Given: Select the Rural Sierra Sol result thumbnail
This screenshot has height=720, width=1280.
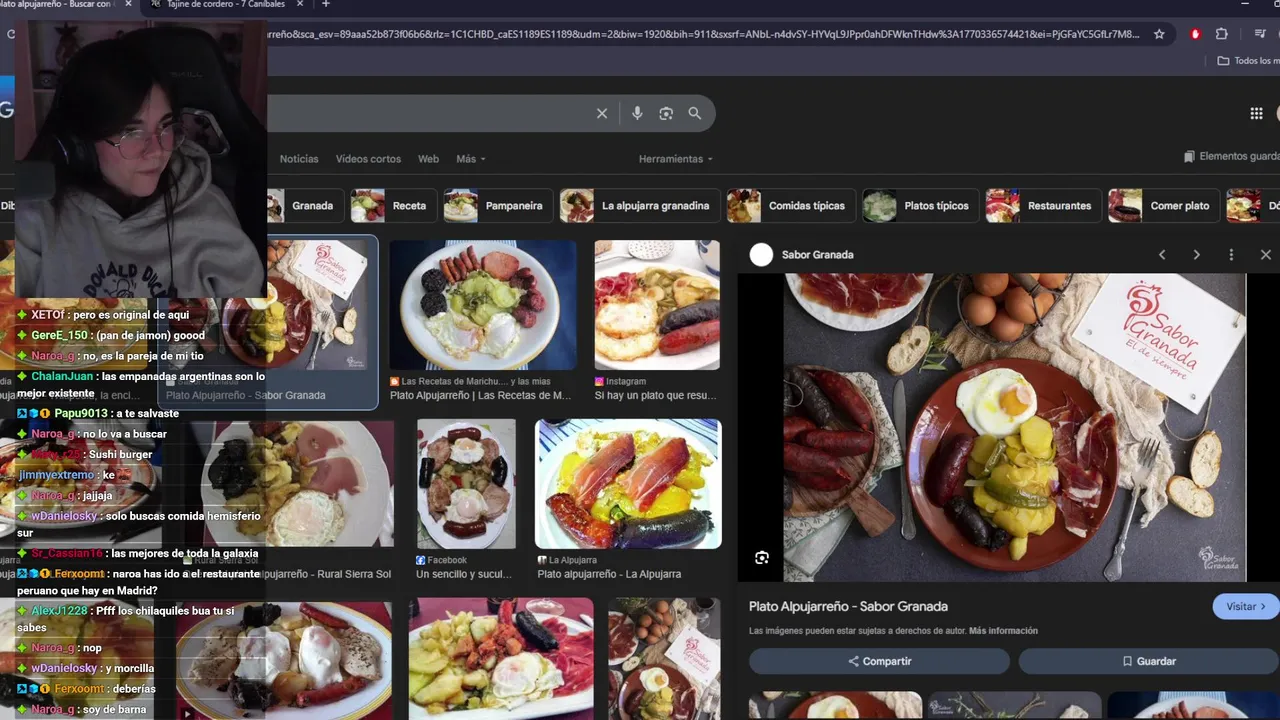Looking at the screenshot, I should 297,484.
